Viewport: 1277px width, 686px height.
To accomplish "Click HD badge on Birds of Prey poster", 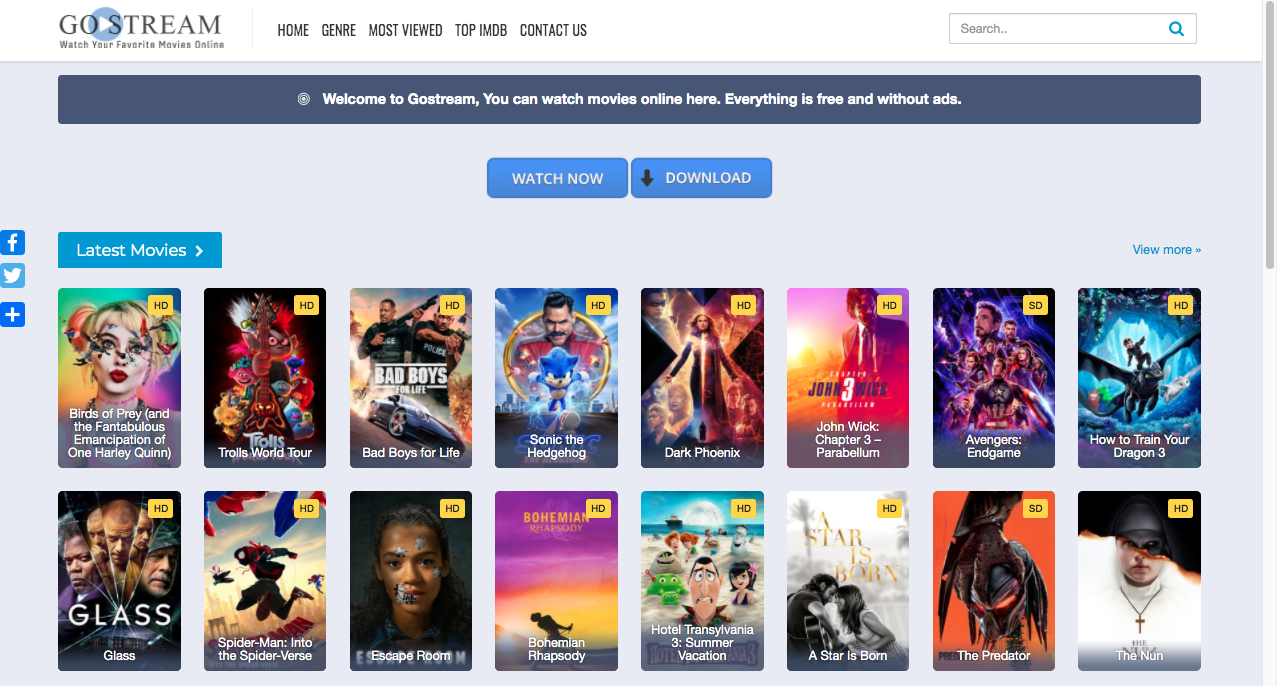I will (x=160, y=305).
